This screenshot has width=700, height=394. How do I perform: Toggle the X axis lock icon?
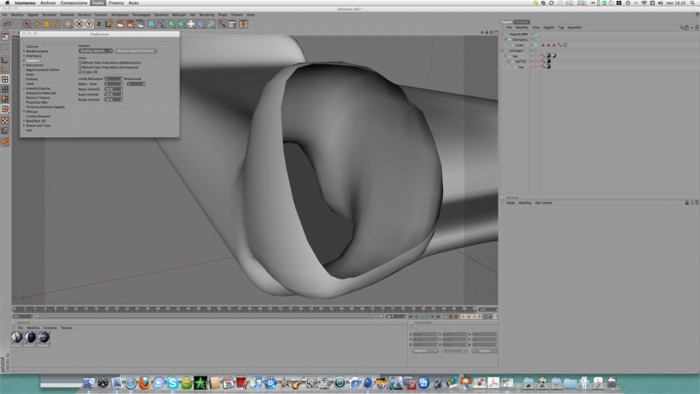point(79,24)
